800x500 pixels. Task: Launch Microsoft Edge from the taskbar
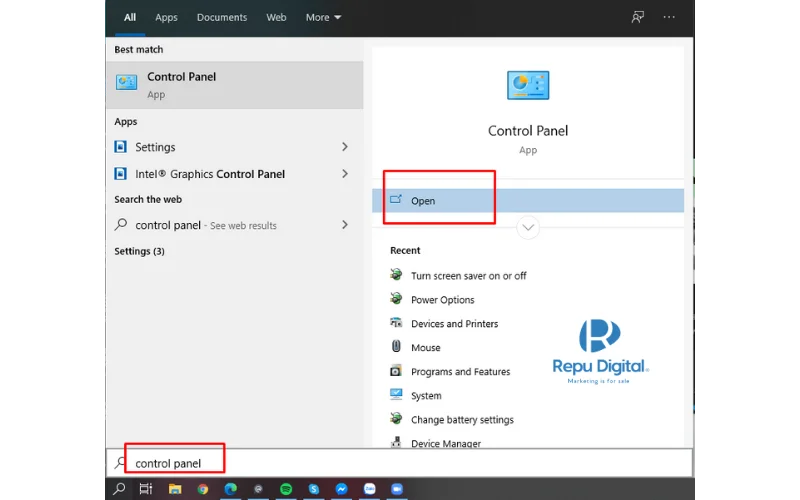(x=231, y=489)
